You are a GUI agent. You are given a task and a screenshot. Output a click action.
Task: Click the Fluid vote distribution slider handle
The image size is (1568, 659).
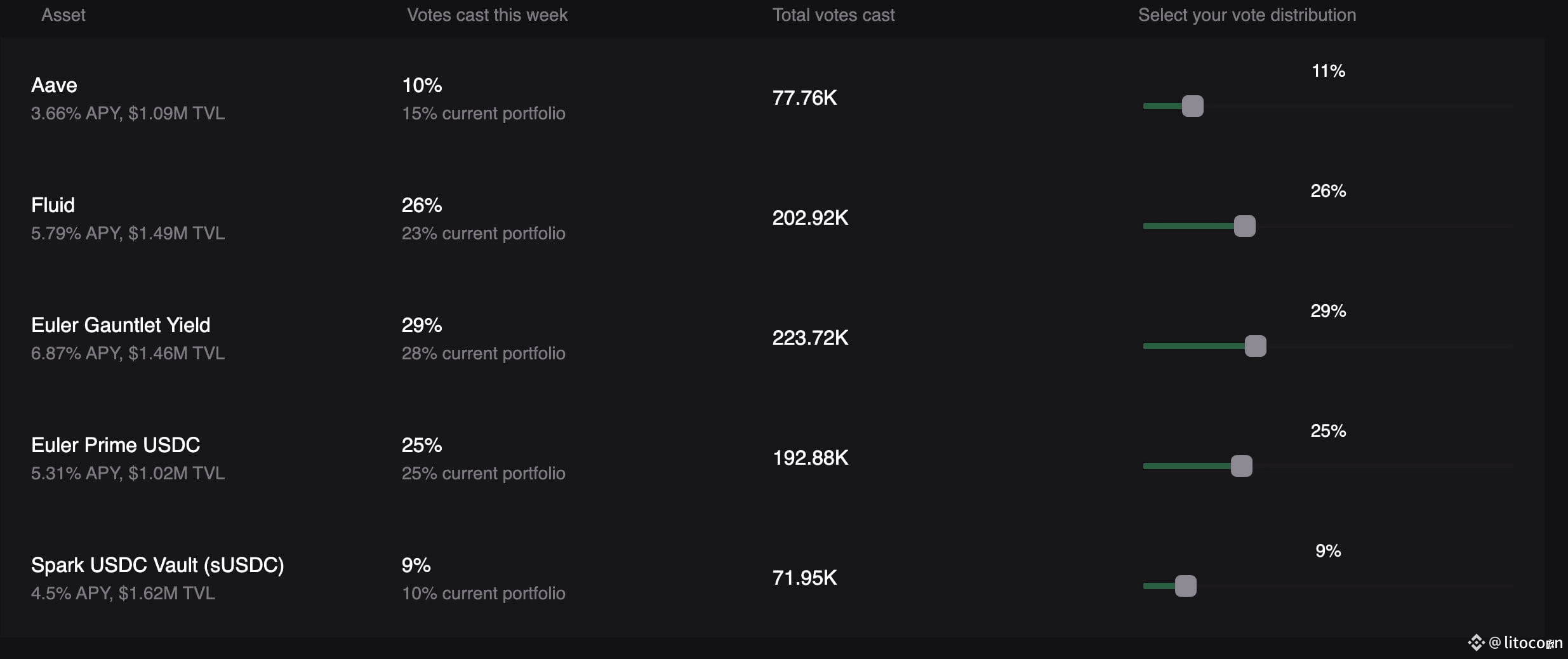click(1244, 226)
